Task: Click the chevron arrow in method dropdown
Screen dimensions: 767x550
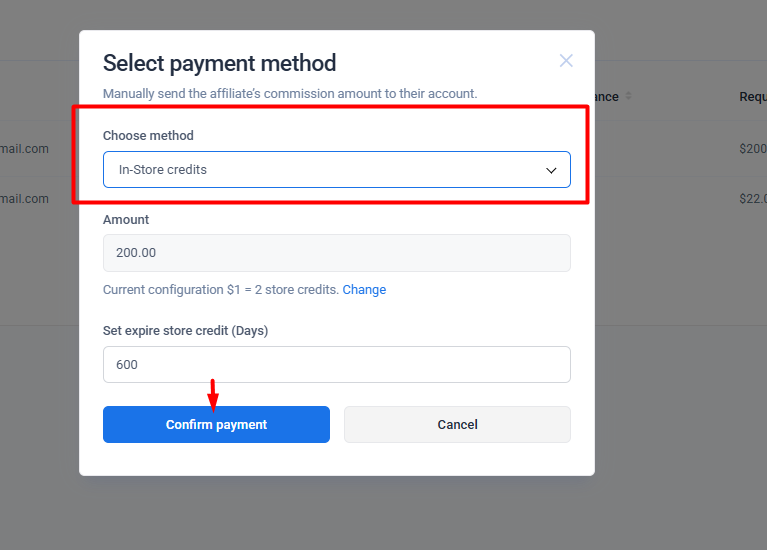Action: point(551,170)
